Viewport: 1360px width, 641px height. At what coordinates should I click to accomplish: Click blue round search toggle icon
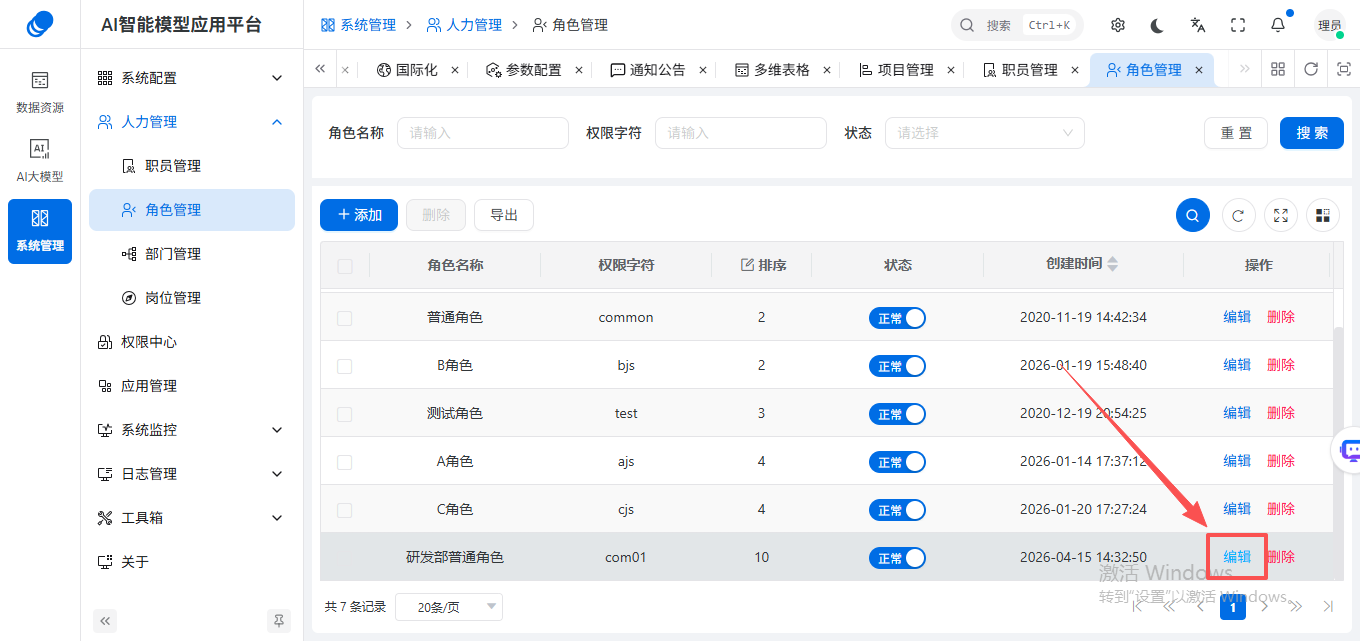[1193, 215]
